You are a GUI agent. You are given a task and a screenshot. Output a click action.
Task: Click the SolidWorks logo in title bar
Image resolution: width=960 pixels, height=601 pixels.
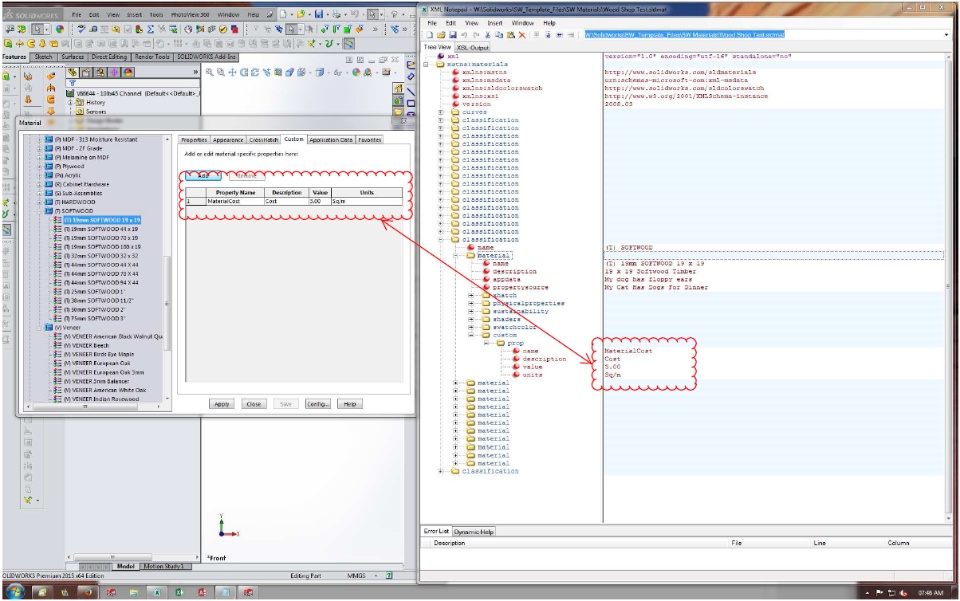tap(33, 14)
